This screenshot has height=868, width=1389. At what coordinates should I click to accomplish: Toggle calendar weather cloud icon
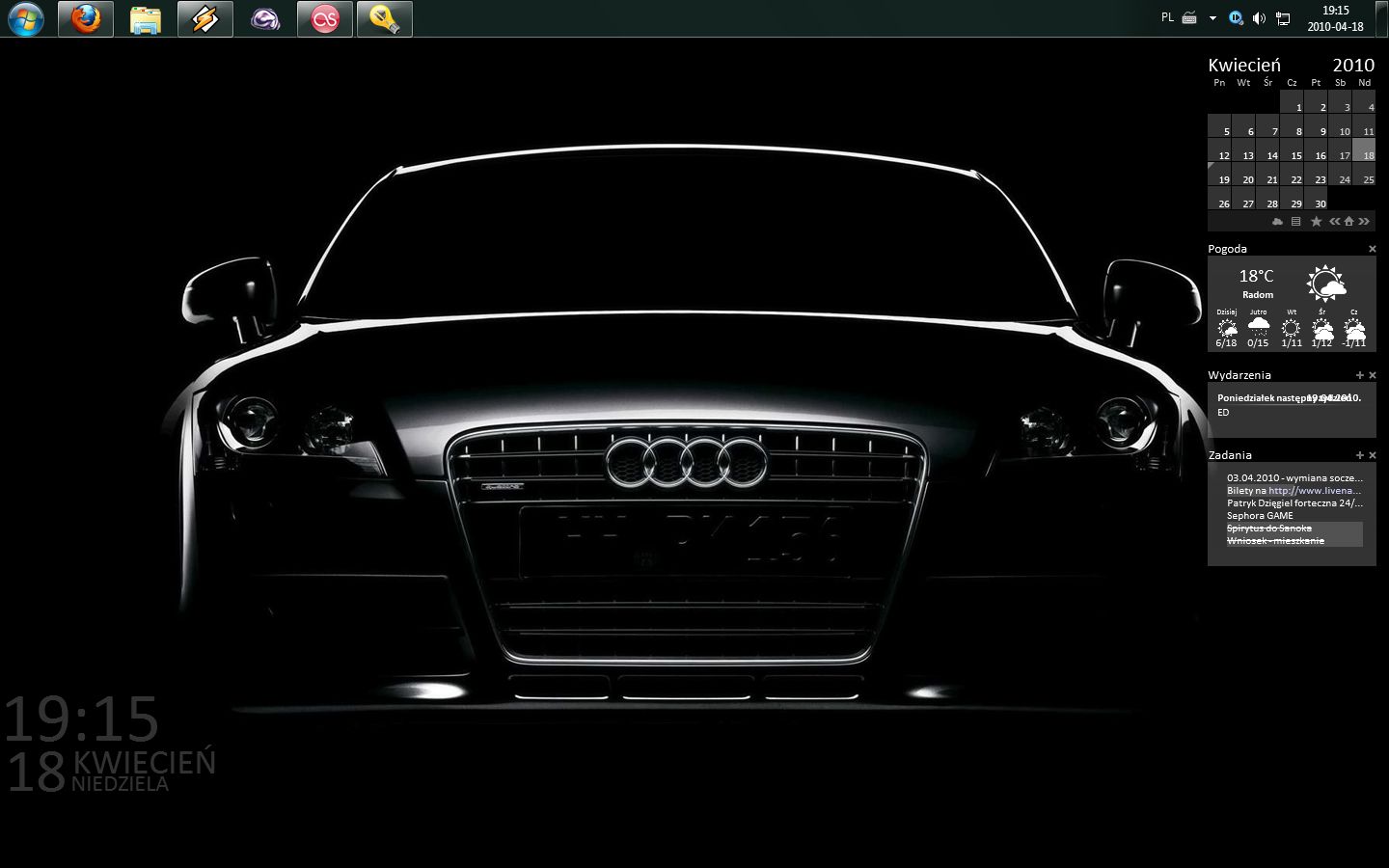(1278, 222)
